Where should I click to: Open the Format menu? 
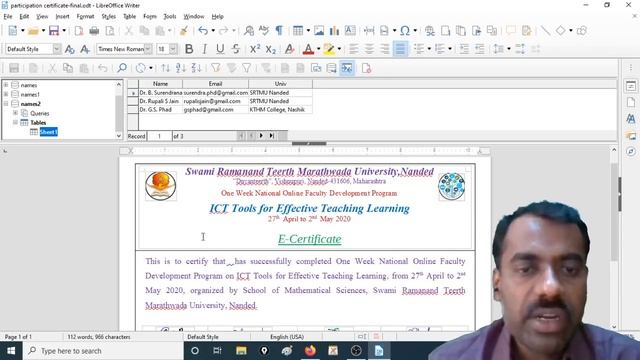pos(85,16)
